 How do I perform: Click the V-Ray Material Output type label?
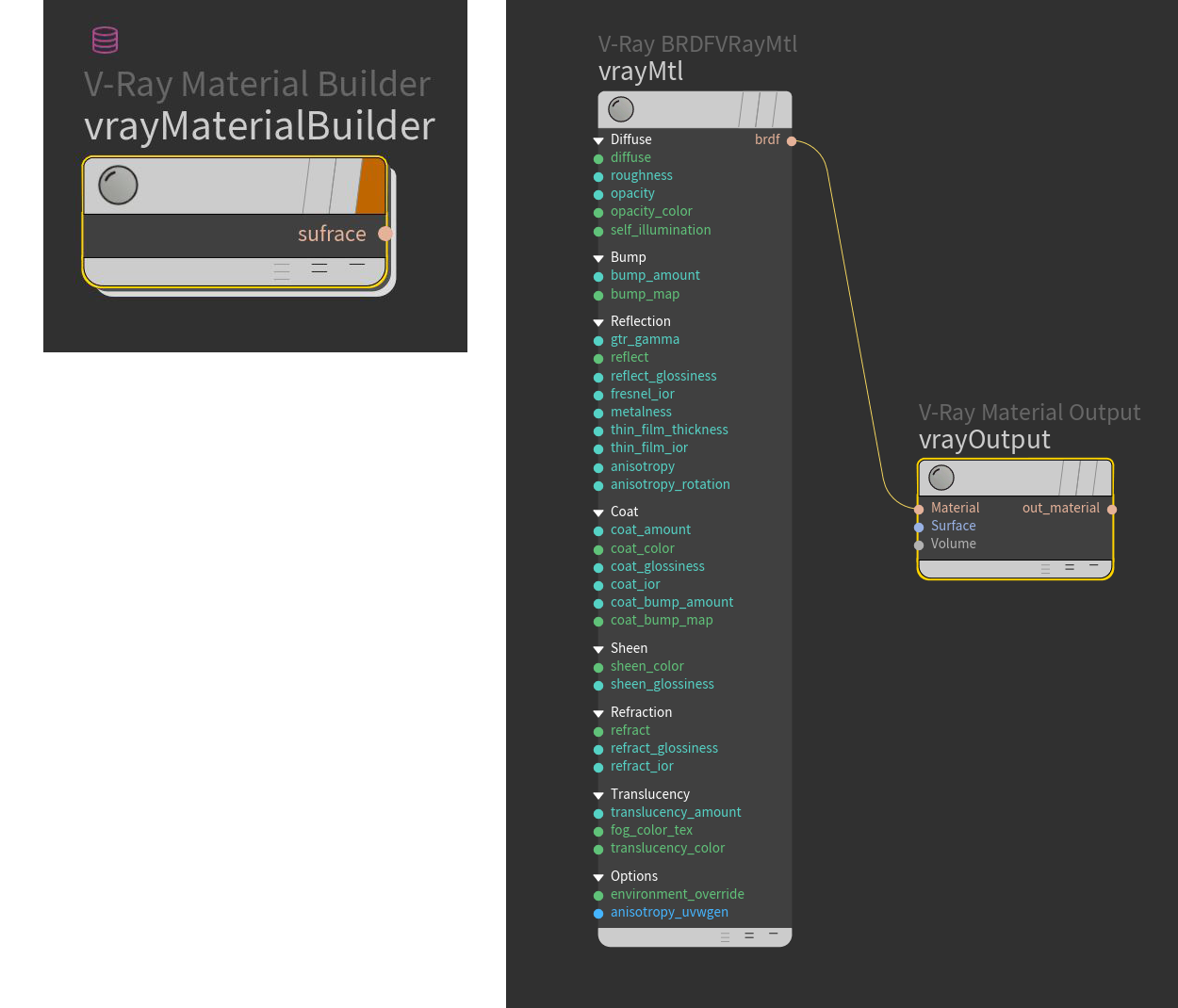click(1029, 413)
